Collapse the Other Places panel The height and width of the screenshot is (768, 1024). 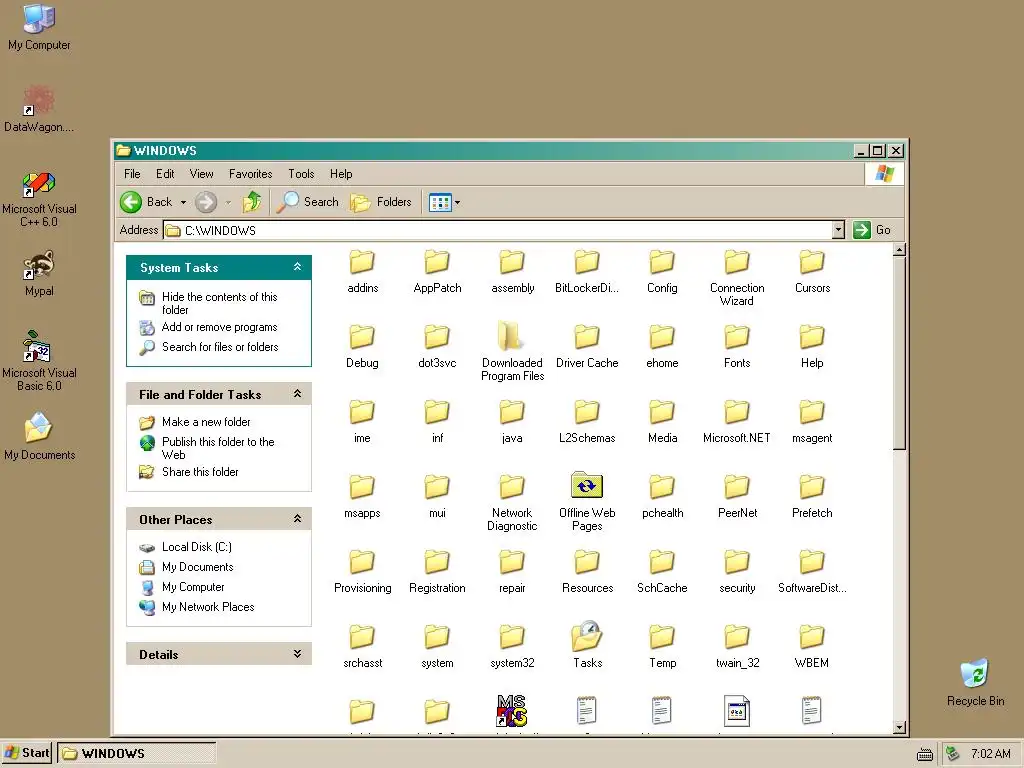(297, 519)
